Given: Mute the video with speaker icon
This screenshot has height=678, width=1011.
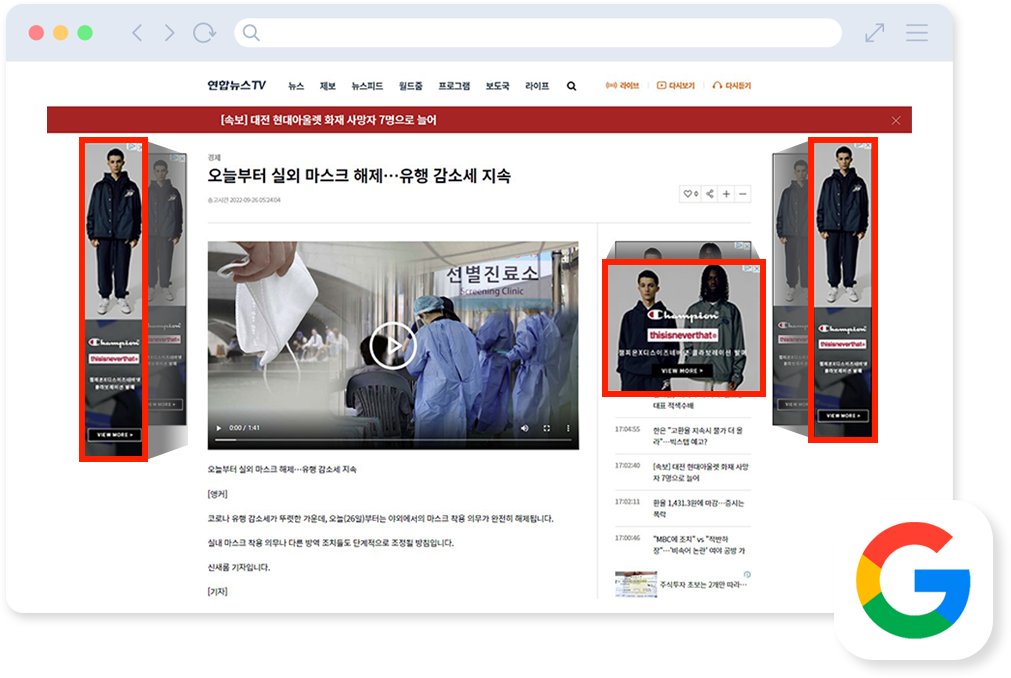Looking at the screenshot, I should pyautogui.click(x=524, y=428).
